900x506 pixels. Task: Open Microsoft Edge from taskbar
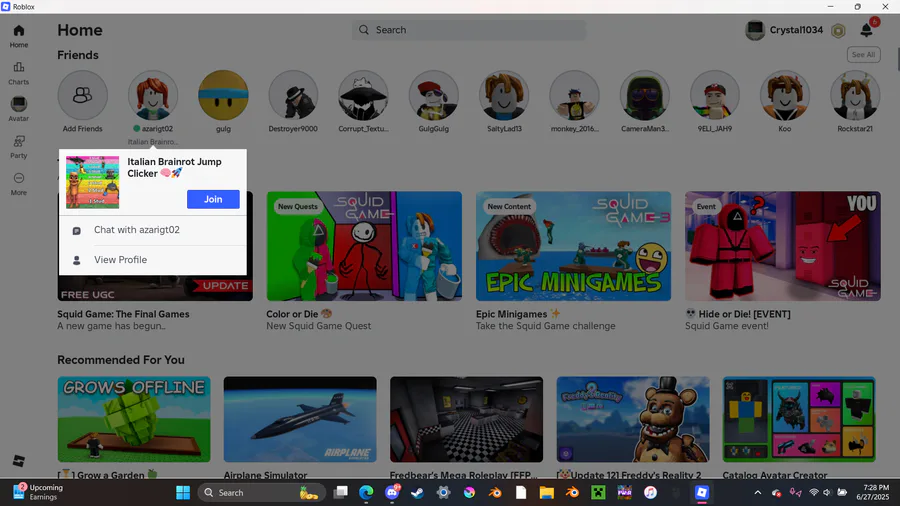coord(366,492)
